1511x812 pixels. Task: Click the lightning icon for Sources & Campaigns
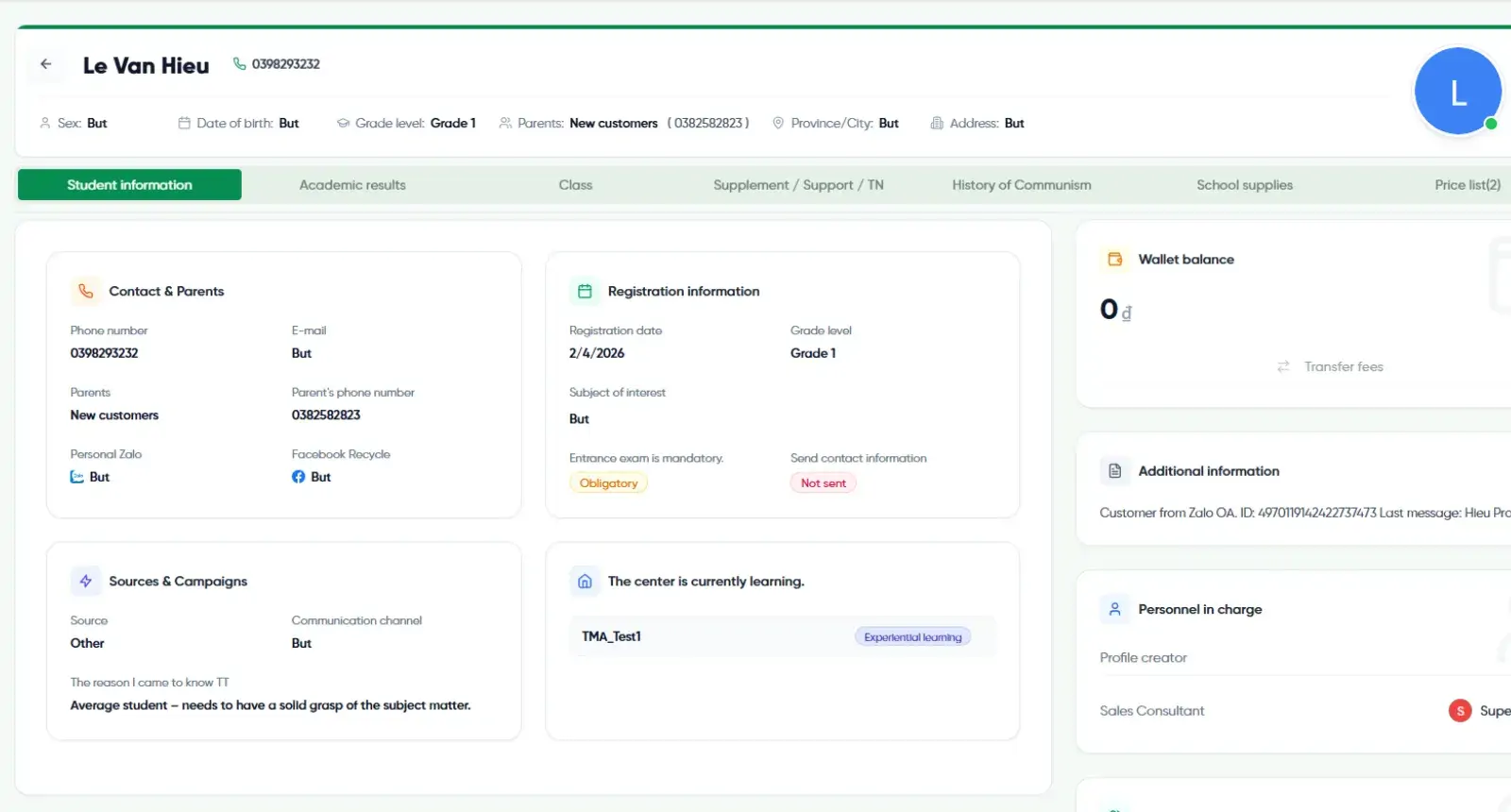[86, 581]
